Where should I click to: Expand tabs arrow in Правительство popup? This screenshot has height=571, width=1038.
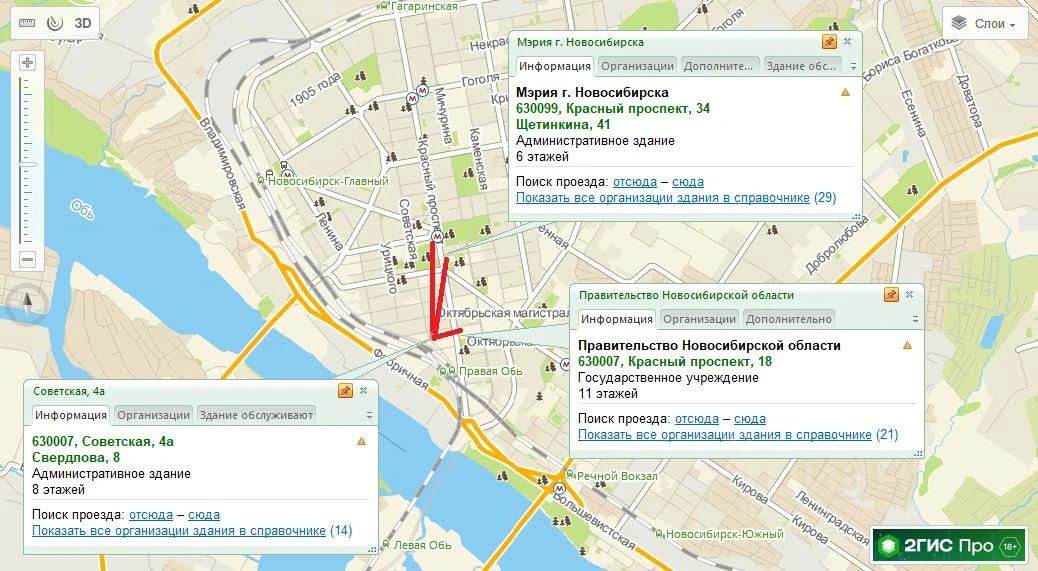(916, 319)
